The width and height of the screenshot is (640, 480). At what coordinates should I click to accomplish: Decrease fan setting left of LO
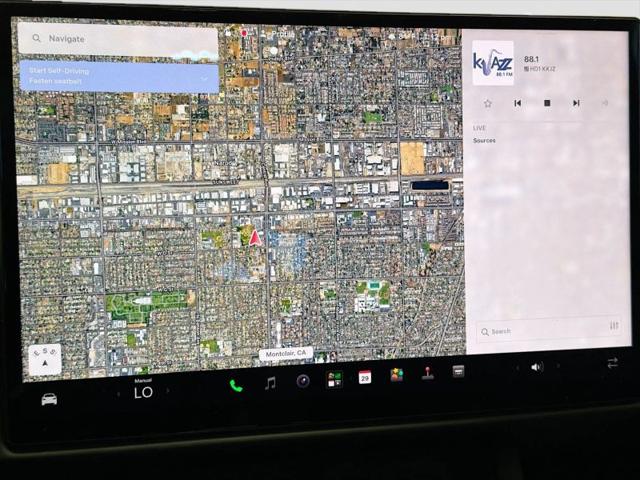click(119, 394)
